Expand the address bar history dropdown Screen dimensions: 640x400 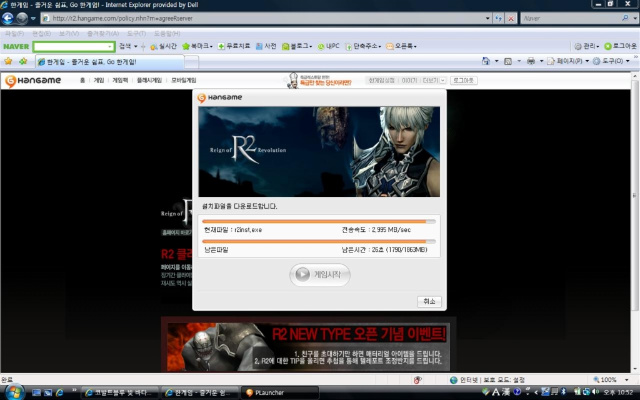tap(487, 18)
